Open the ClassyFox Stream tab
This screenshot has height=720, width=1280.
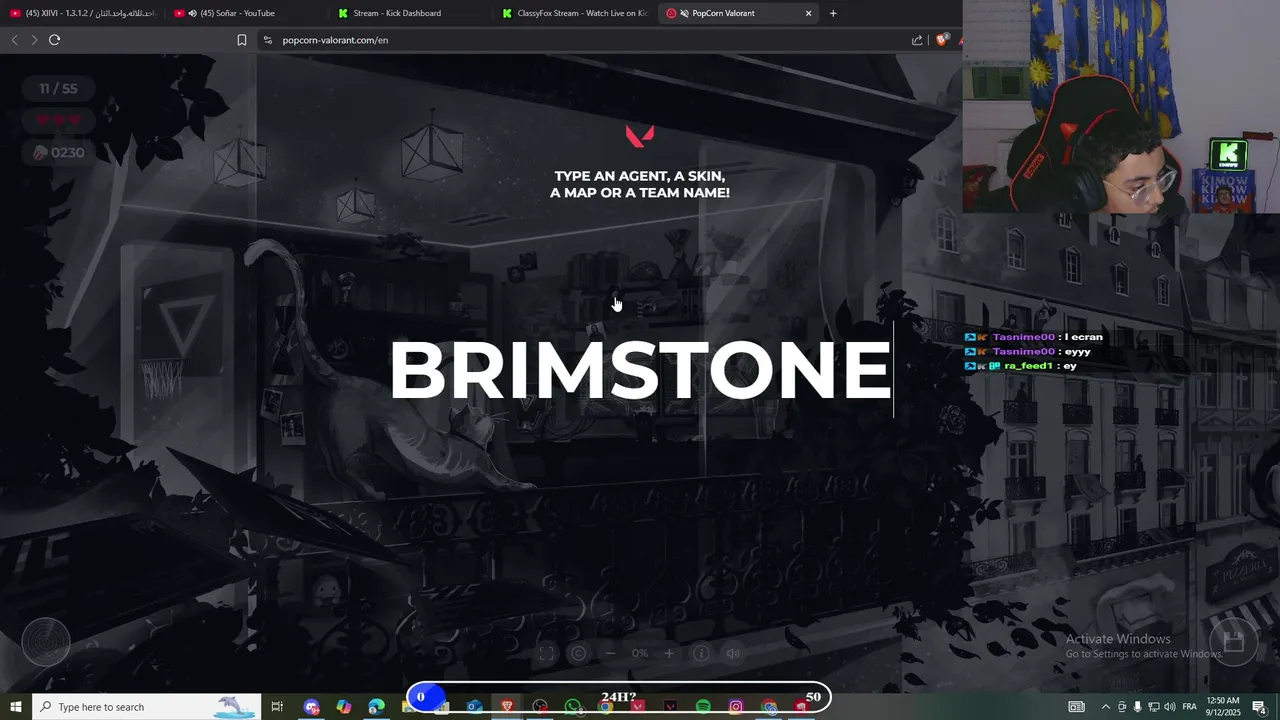click(x=575, y=13)
